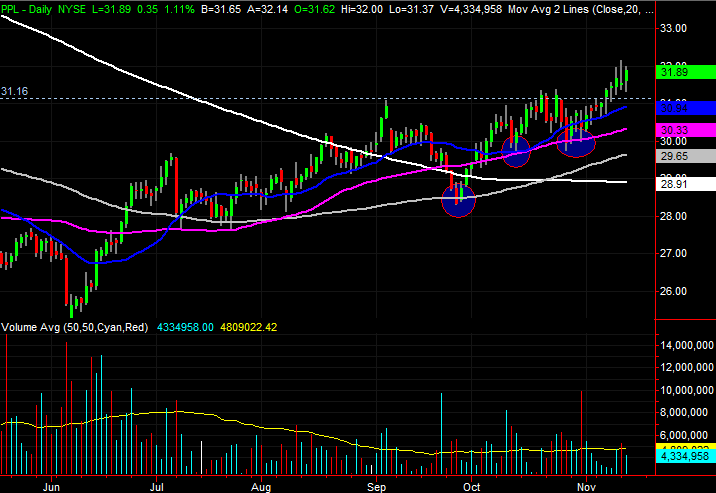Select the L=31.89 last price readout
The height and width of the screenshot is (493, 716).
coord(113,9)
